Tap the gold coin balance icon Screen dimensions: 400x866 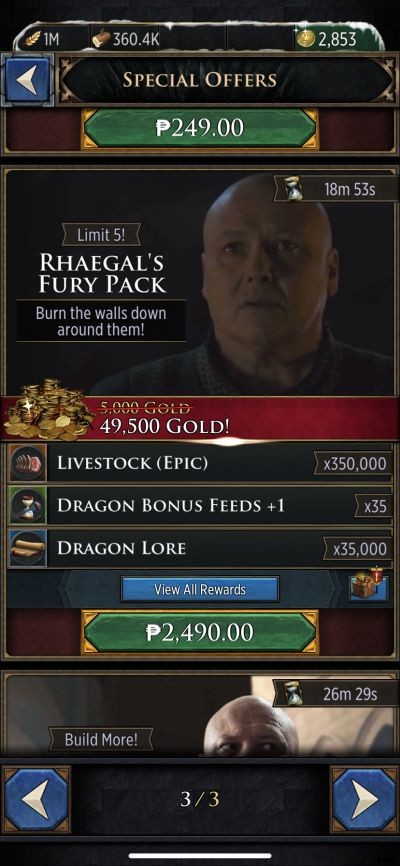305,39
